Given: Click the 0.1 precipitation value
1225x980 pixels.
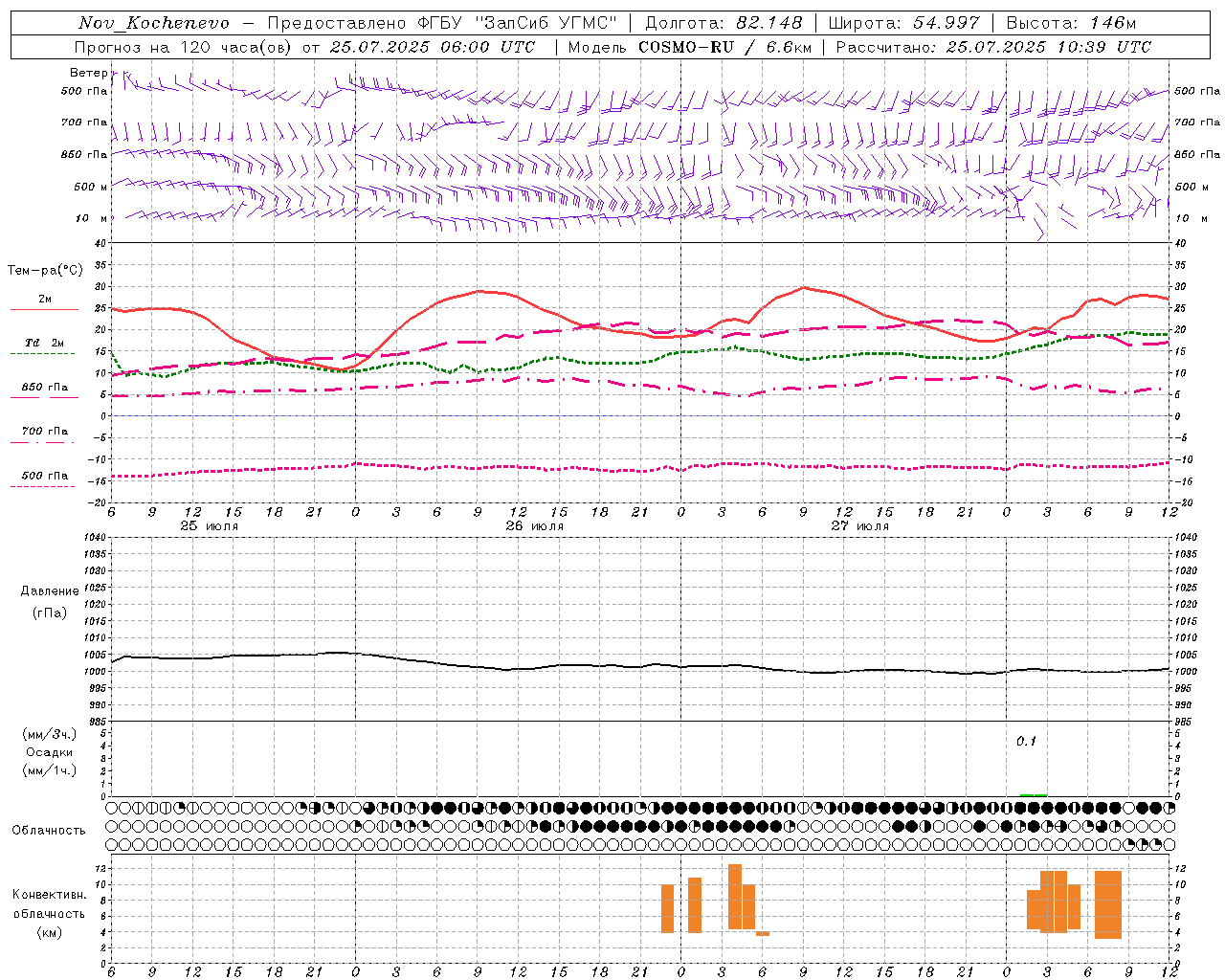Looking at the screenshot, I should [x=1026, y=741].
